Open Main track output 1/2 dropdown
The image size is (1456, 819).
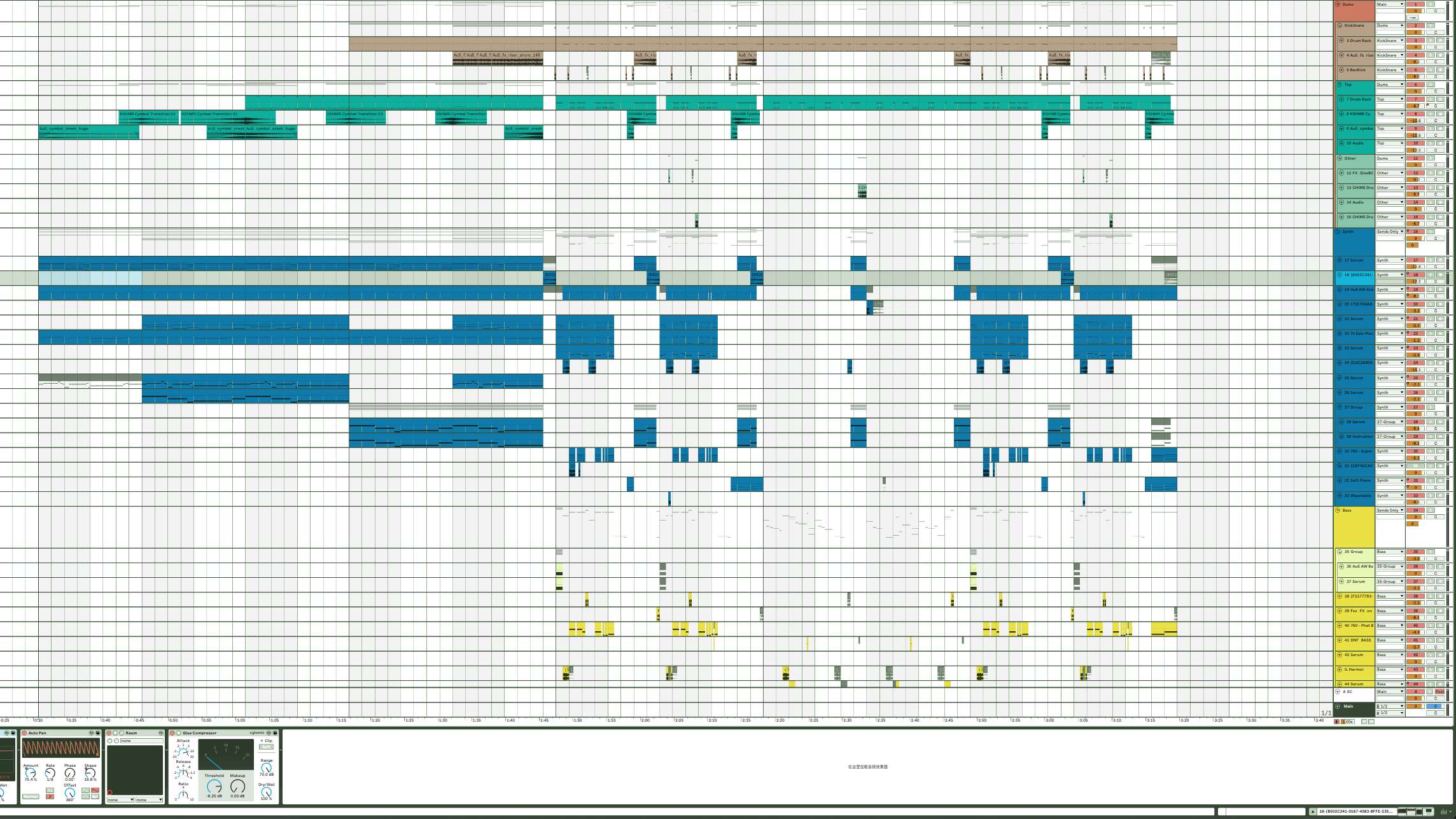(1389, 706)
